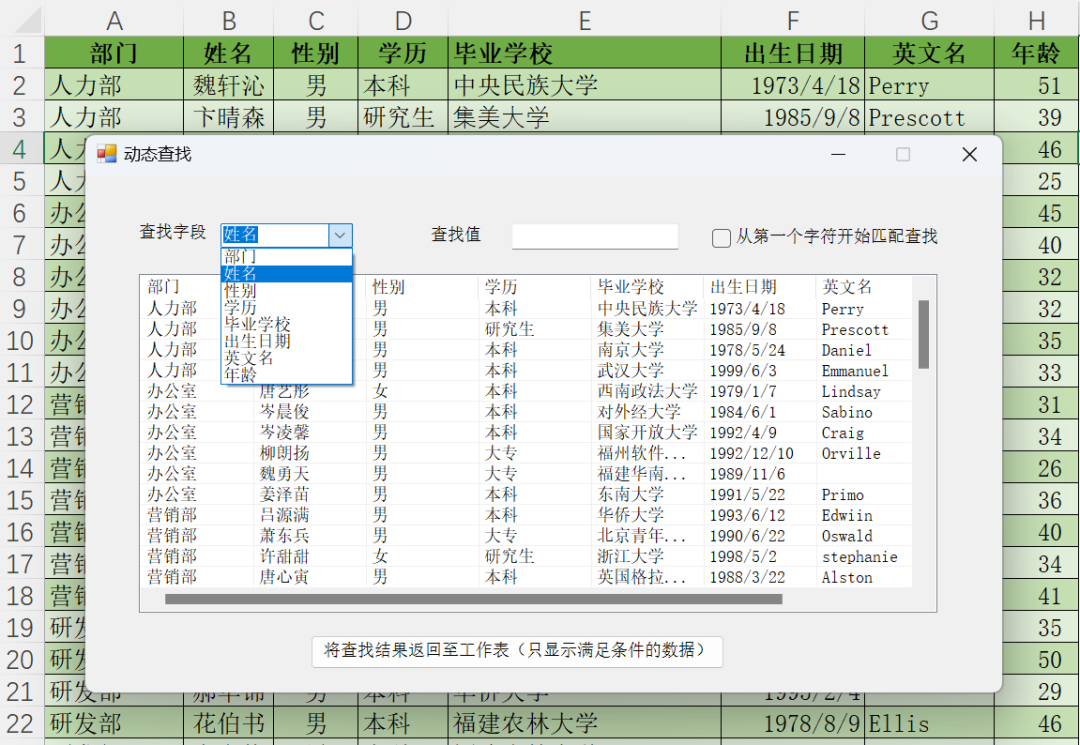The image size is (1080, 745).
Task: Click the worksheet select-all corner
Action: [26, 19]
